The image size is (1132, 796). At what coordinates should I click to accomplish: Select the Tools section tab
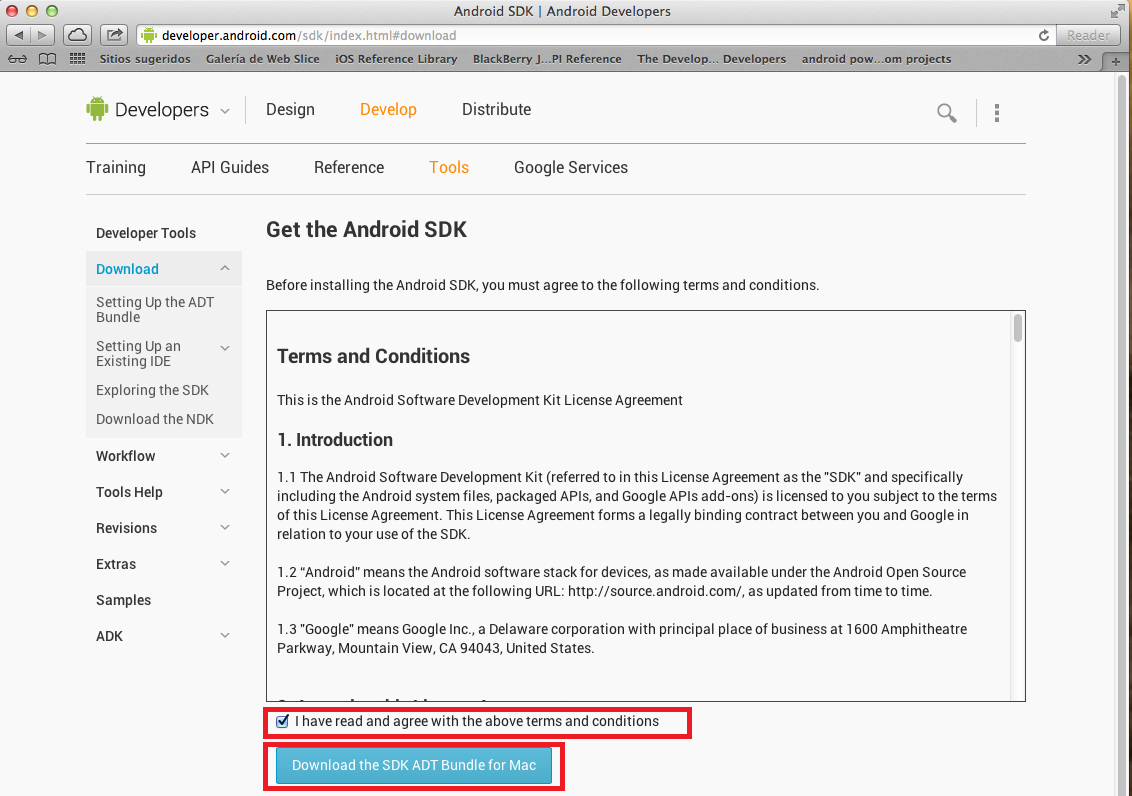[x=449, y=167]
